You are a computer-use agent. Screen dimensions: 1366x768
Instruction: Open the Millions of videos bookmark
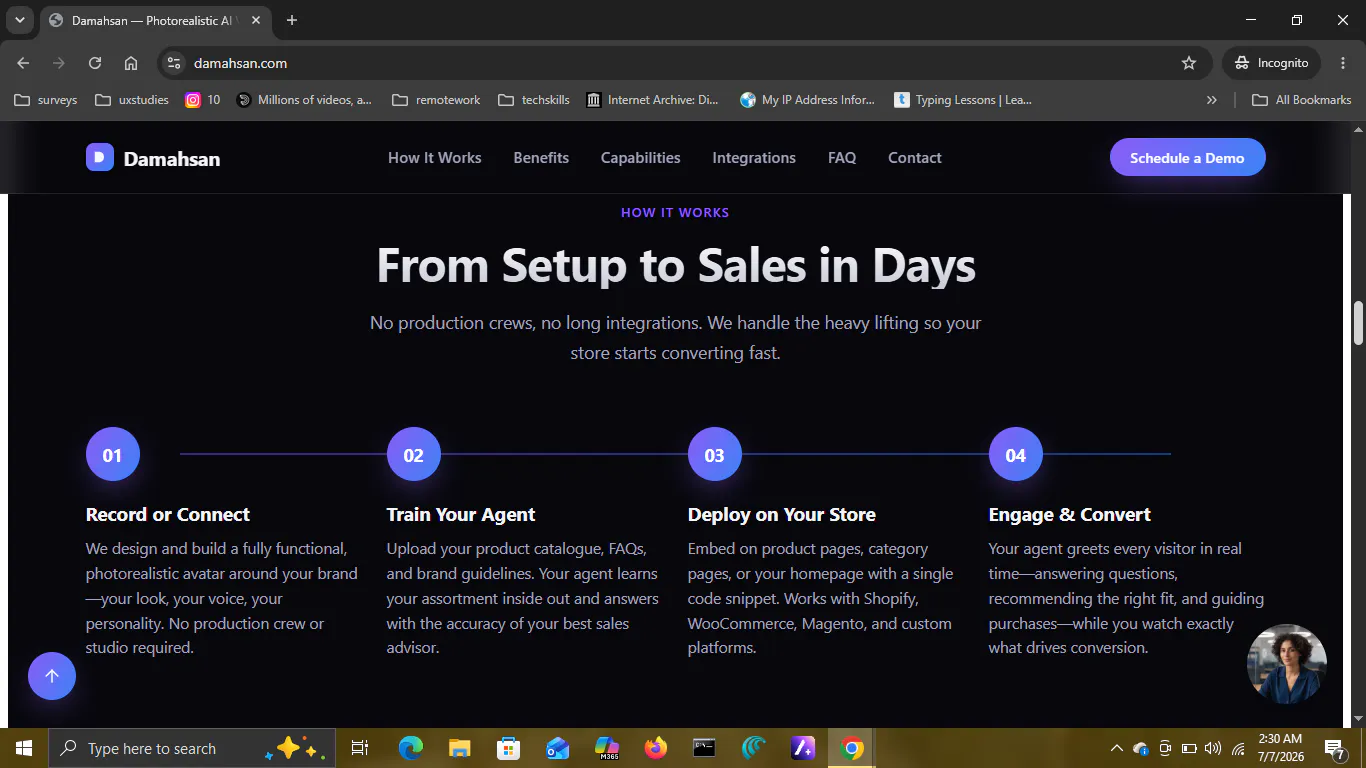[x=304, y=100]
